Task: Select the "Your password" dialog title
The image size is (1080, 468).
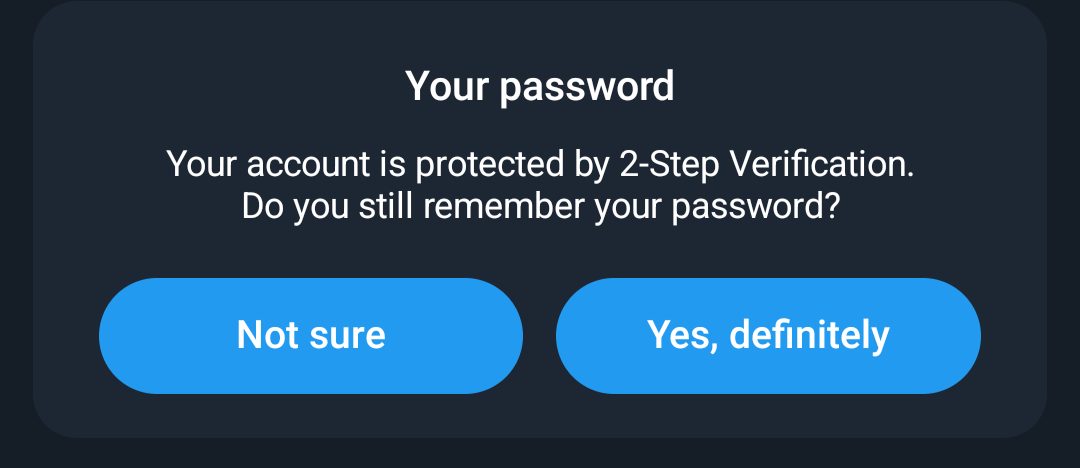Action: (x=540, y=88)
